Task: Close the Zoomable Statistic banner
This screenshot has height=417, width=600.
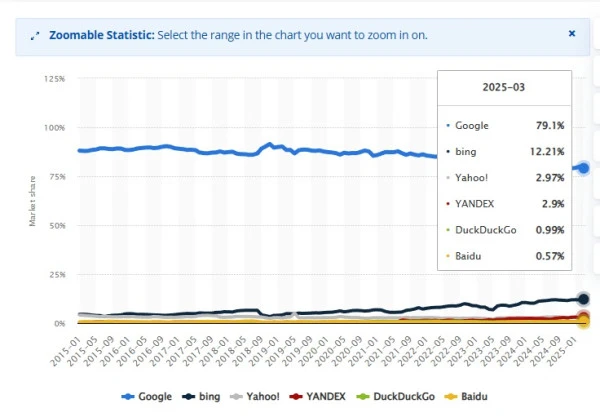Action: (572, 34)
